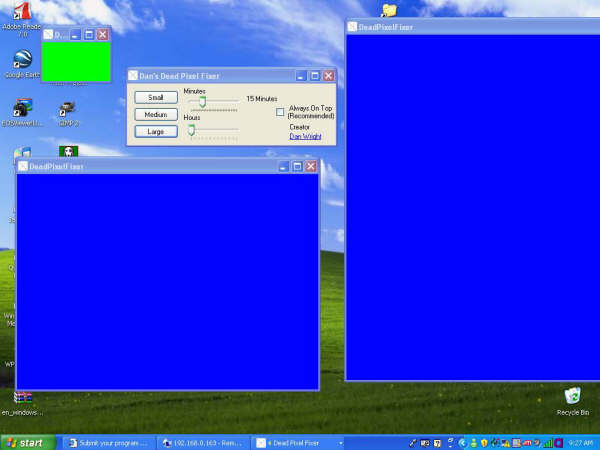
Task: Select the EOS Viewer desktop shortcut
Action: [23, 112]
